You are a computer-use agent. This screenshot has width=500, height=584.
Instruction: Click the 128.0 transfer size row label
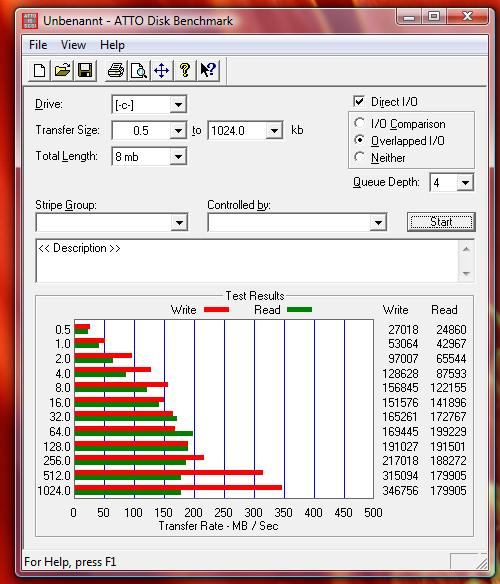click(x=57, y=446)
